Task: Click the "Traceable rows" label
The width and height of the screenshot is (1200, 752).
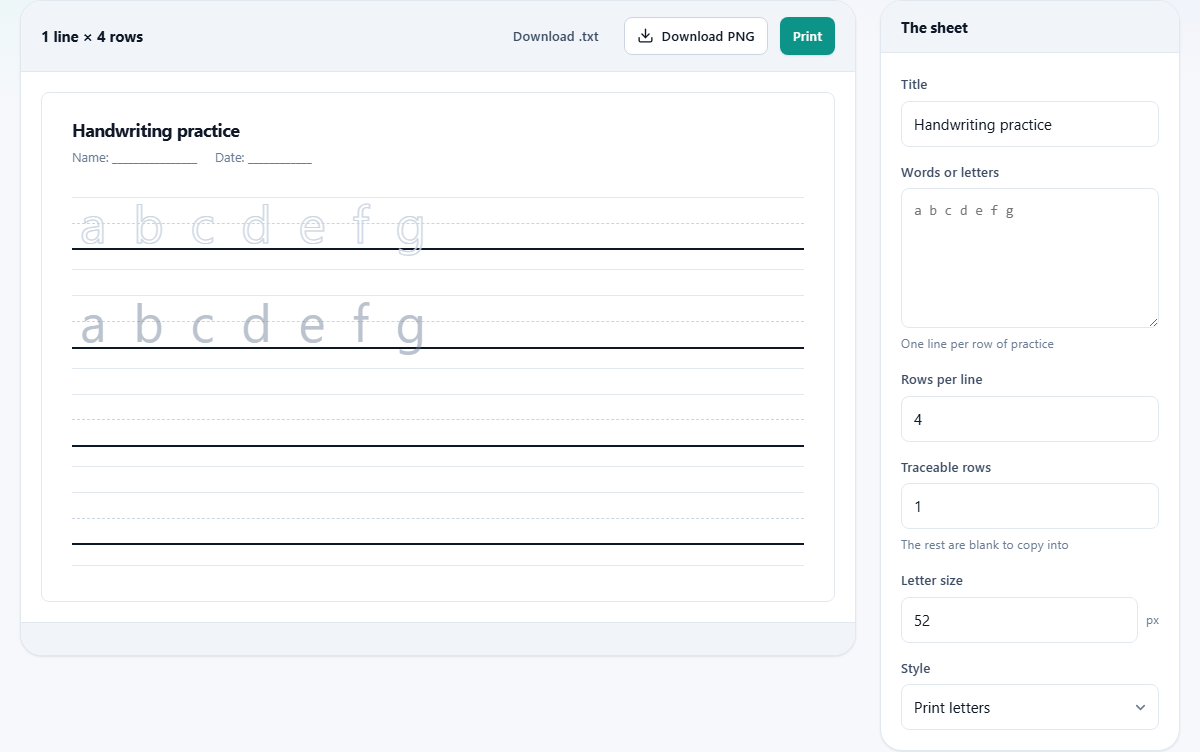Action: tap(946, 467)
